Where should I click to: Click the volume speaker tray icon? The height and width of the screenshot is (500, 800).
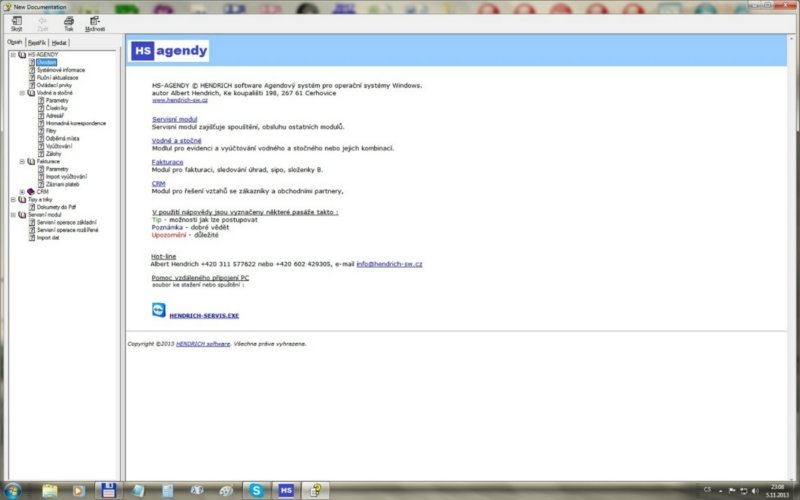coord(755,491)
